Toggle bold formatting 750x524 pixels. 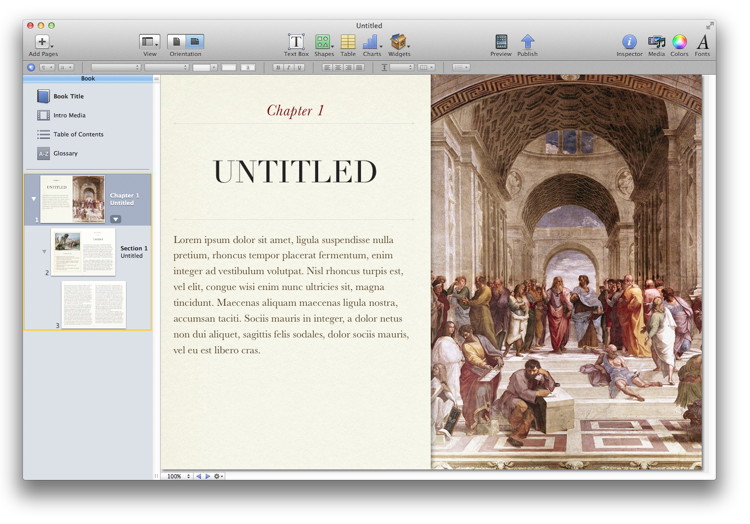point(278,67)
